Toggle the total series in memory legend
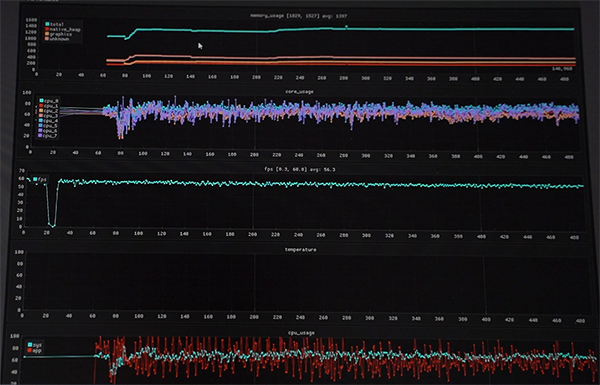Screen dimensions: 600x385 pos(54,24)
